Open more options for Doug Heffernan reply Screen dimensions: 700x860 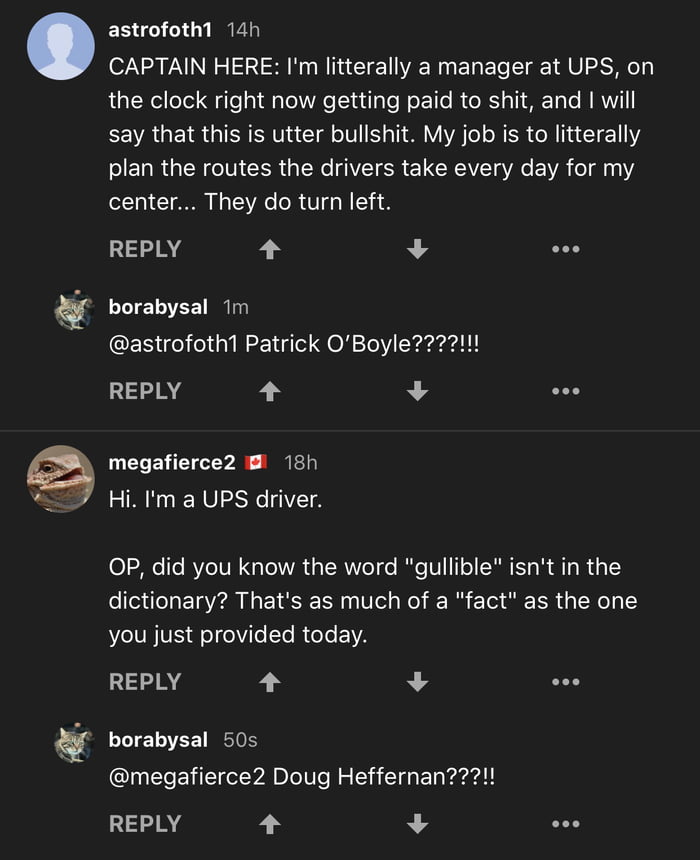[x=565, y=824]
